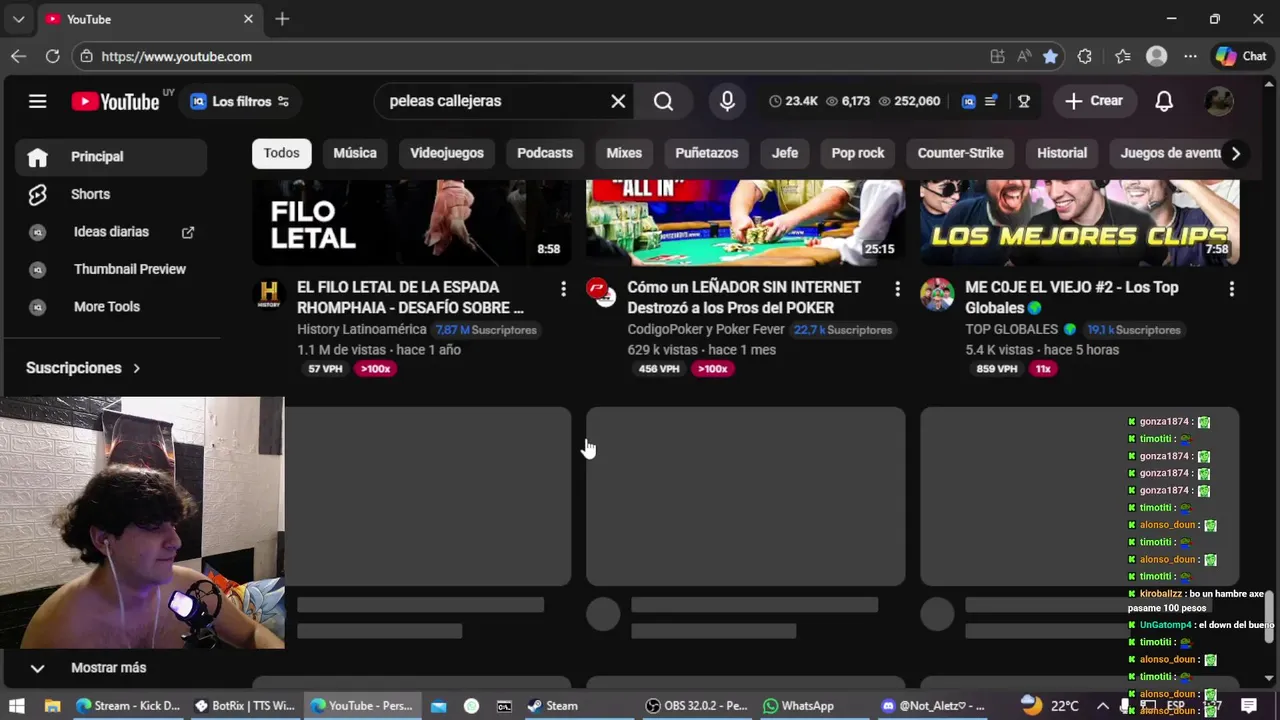Select the Podcasts filter chip
Image resolution: width=1280 pixels, height=720 pixels.
tap(545, 153)
